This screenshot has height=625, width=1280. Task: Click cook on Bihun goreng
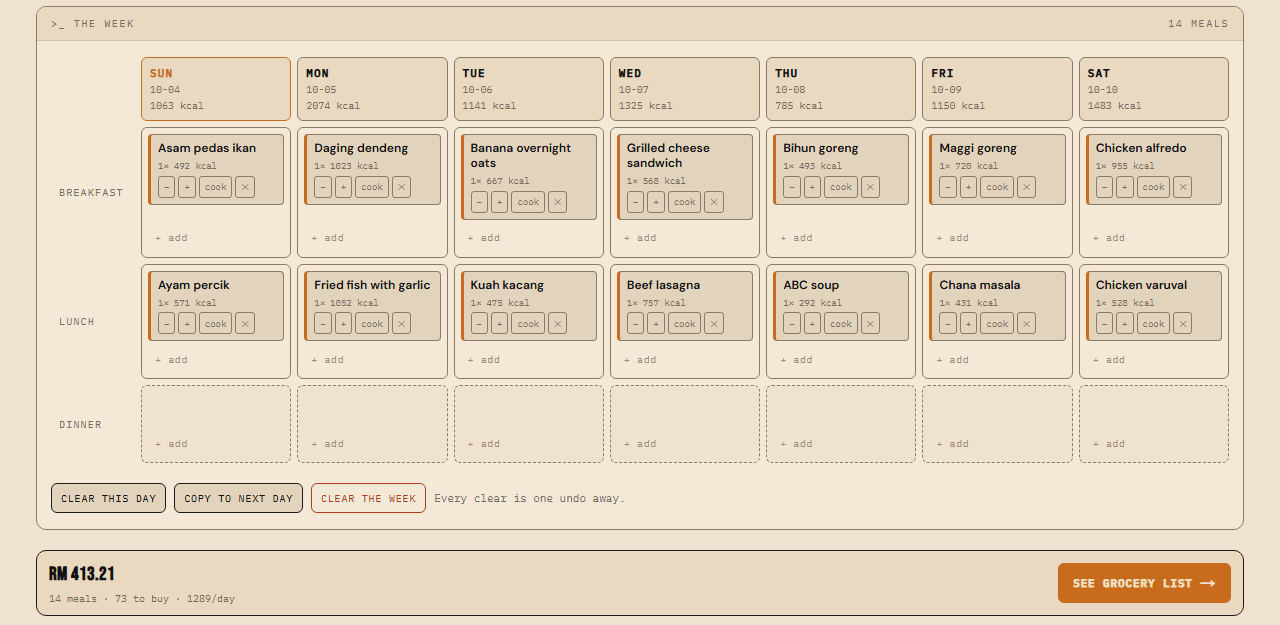(x=841, y=187)
